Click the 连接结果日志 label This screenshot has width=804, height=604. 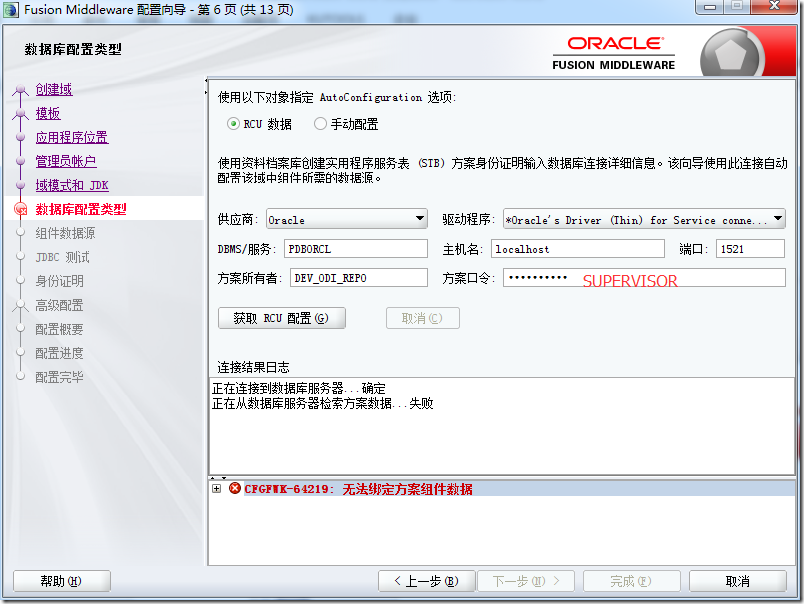click(253, 367)
